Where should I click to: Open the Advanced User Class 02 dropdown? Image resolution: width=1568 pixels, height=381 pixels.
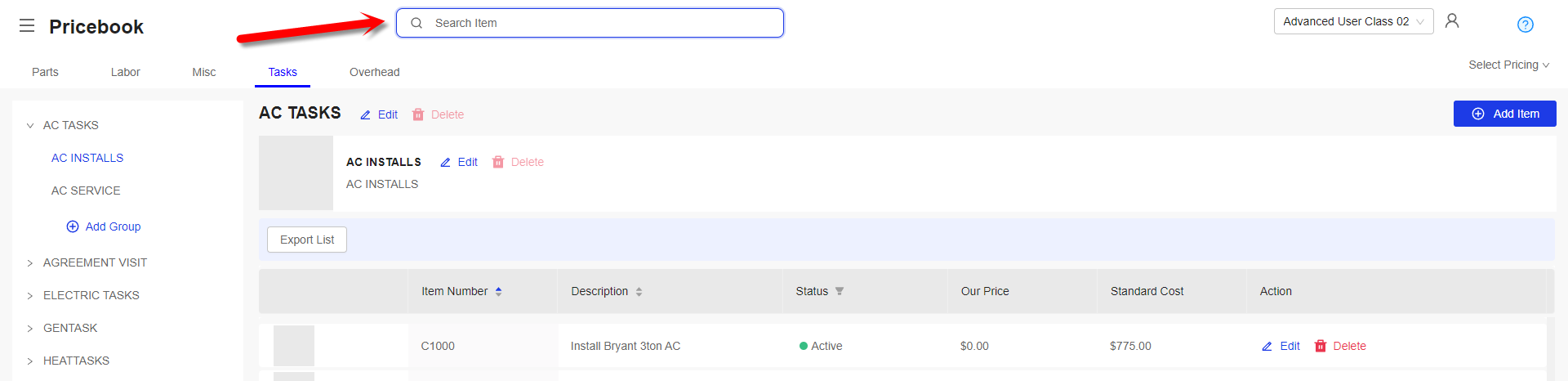click(x=1353, y=21)
